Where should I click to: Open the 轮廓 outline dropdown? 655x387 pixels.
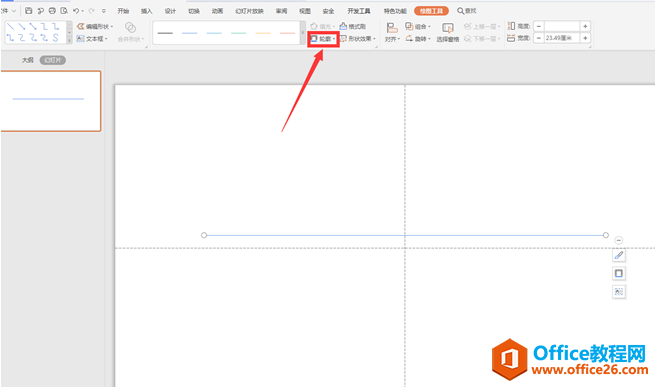pos(323,39)
